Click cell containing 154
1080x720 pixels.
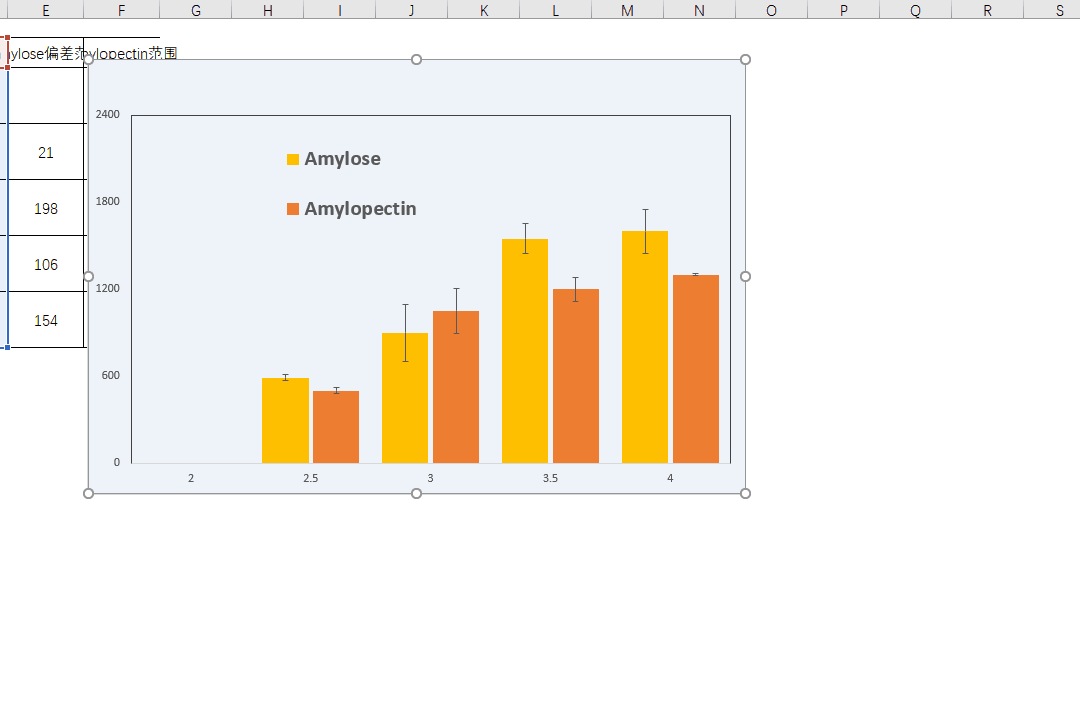pyautogui.click(x=45, y=320)
